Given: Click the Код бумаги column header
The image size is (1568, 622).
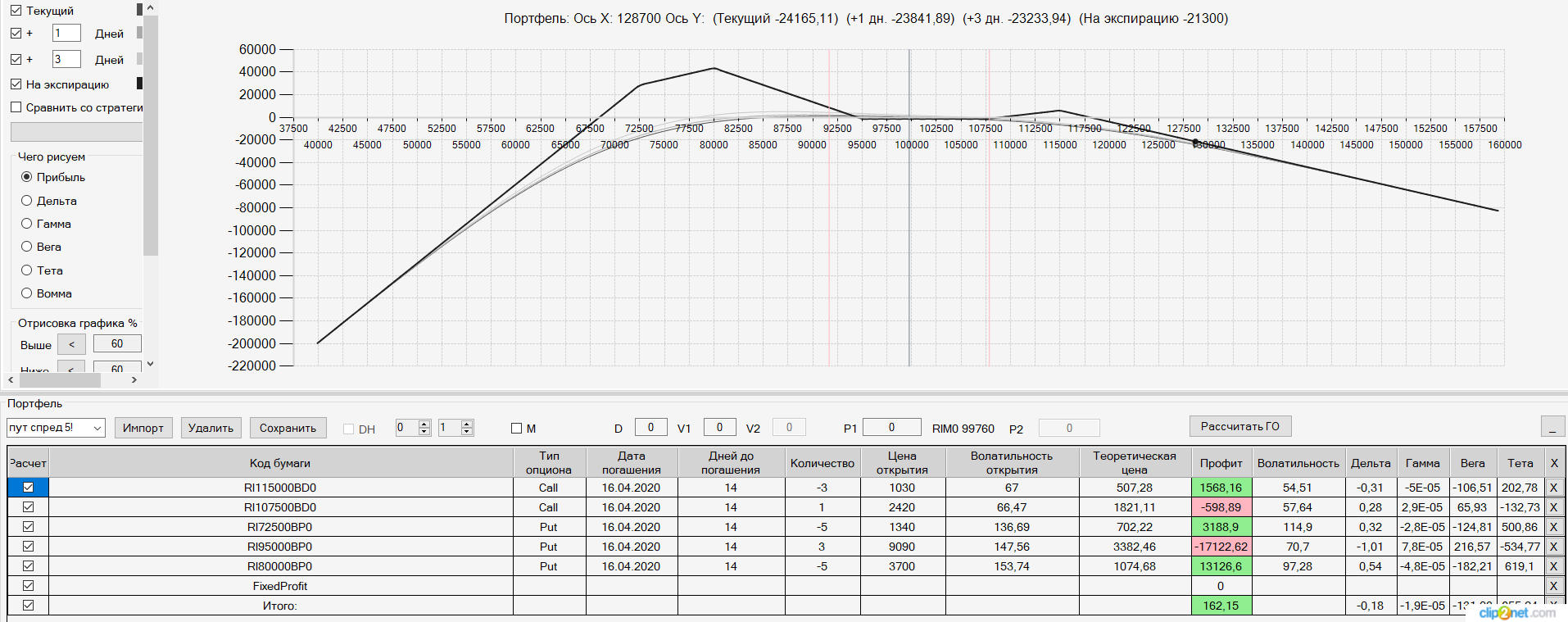Looking at the screenshot, I should [280, 463].
